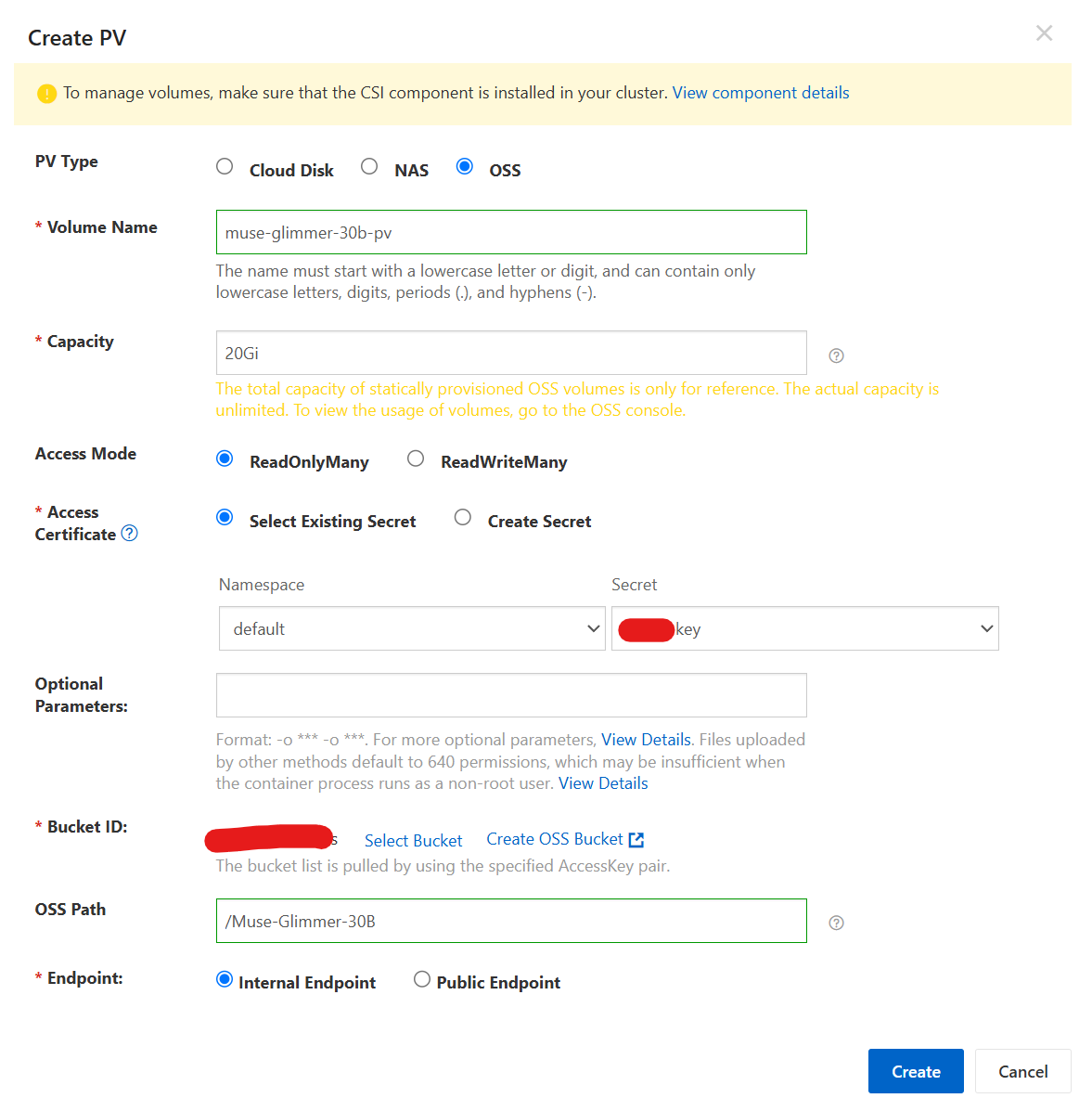Image resolution: width=1092 pixels, height=1111 pixels.
Task: Focus the Volume Name input field
Action: click(511, 232)
